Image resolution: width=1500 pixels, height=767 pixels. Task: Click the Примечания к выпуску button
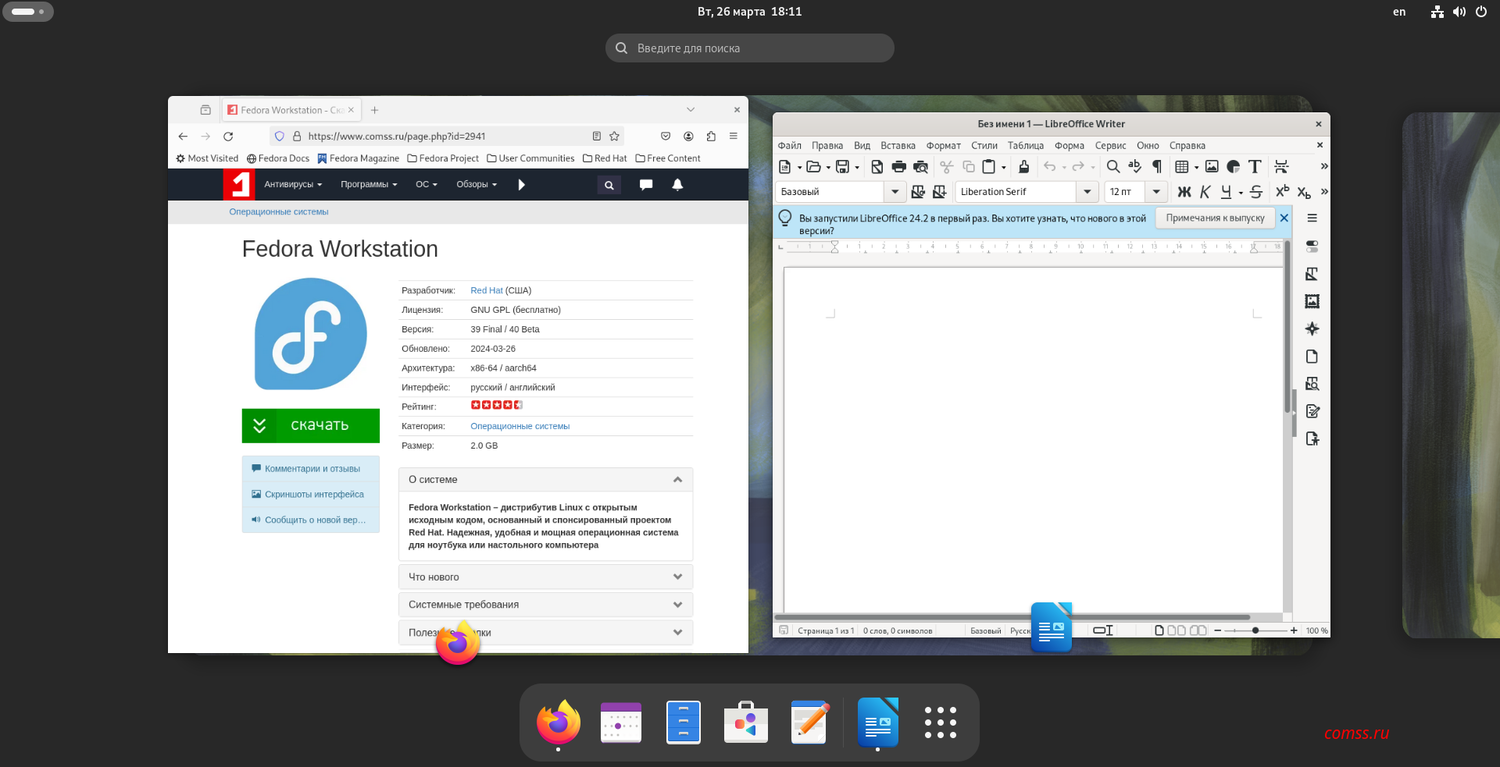(x=1215, y=217)
